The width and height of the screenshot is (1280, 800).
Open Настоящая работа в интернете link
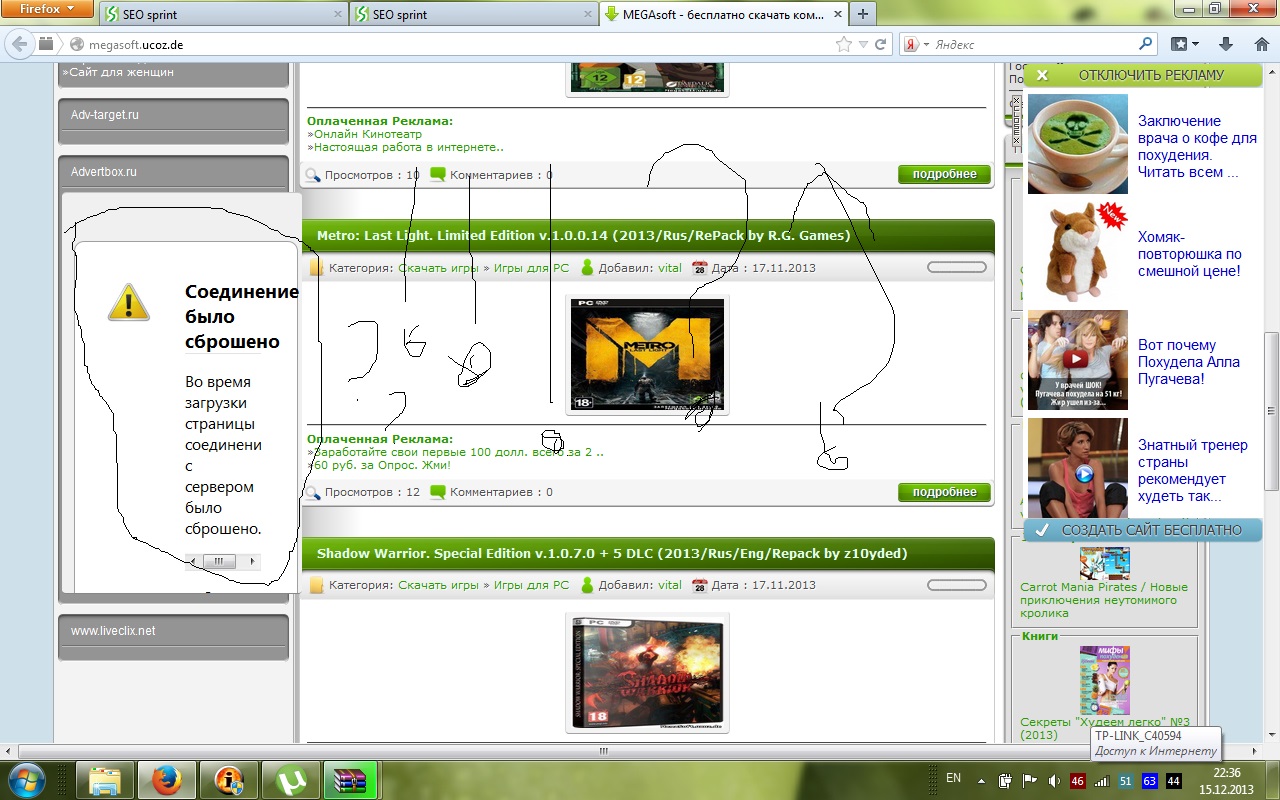(408, 147)
